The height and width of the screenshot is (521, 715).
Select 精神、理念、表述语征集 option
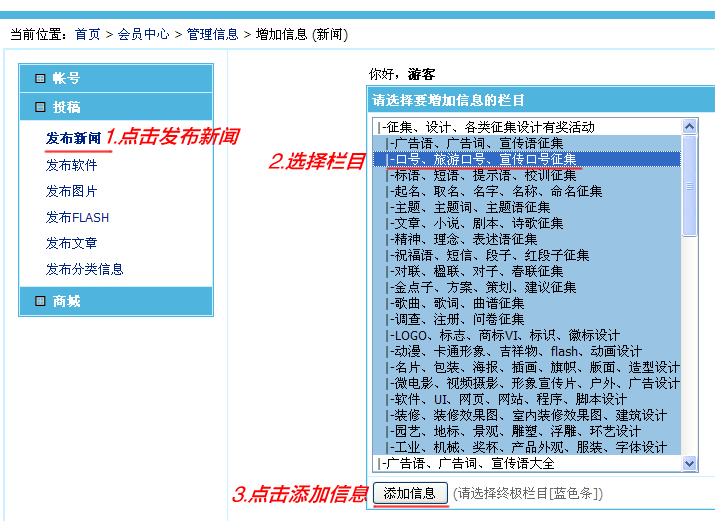coord(527,239)
